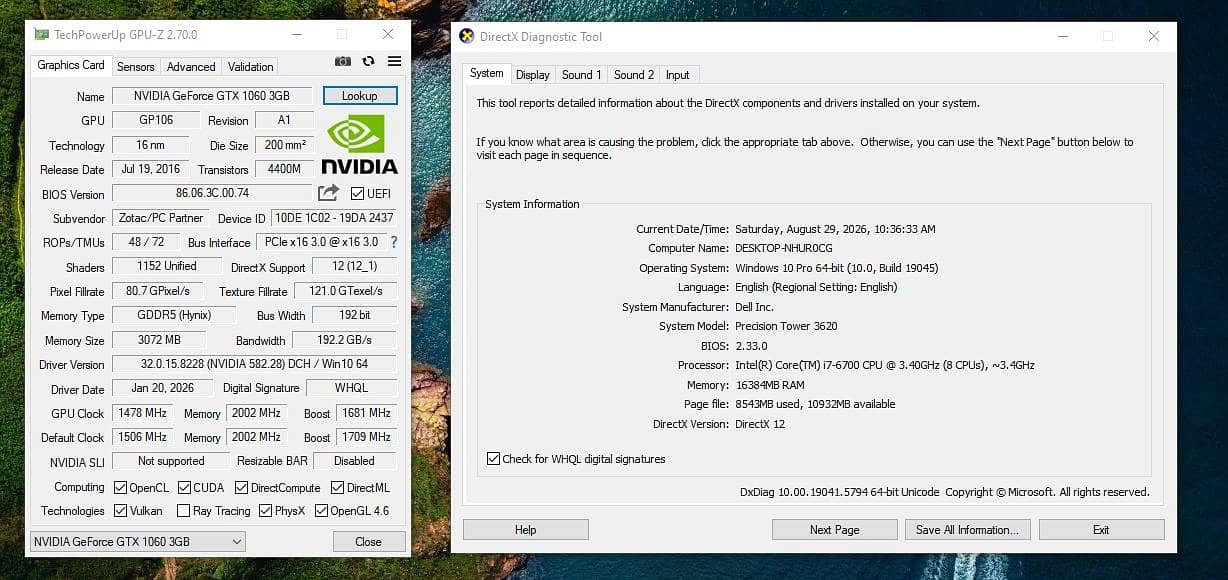Viewport: 1228px width, 580px height.
Task: Select the System tab in DxDiag
Action: point(487,73)
